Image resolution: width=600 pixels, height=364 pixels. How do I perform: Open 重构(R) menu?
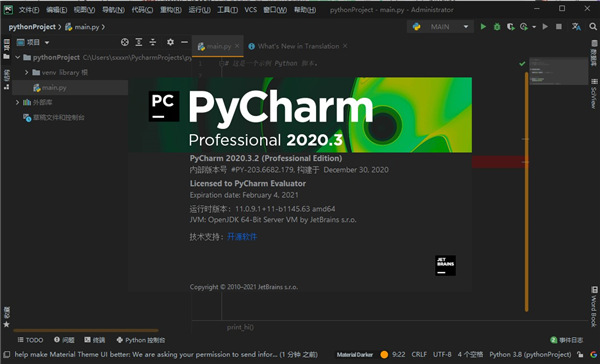click(x=171, y=10)
